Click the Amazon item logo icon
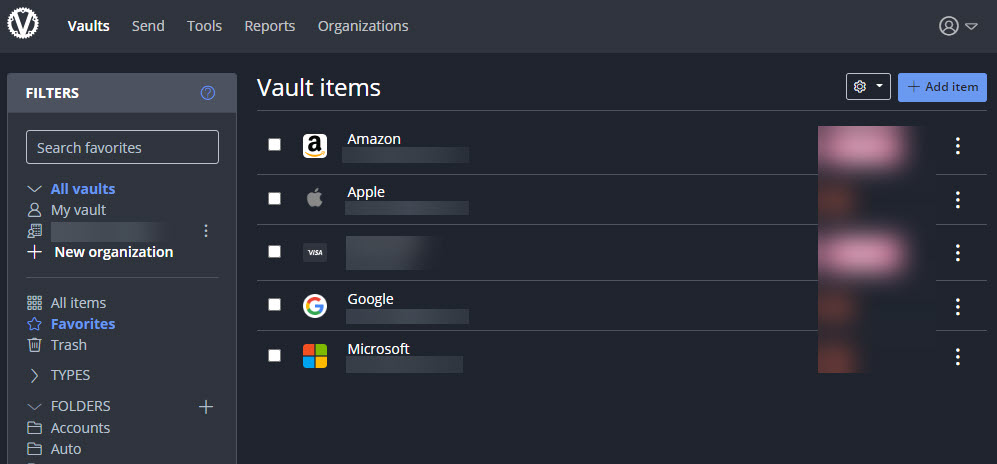The image size is (997, 464). pos(315,146)
